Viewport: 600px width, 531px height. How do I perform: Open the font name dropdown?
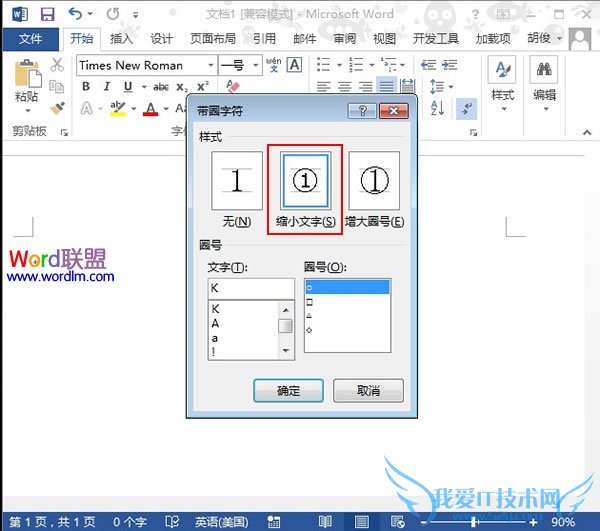click(x=211, y=65)
